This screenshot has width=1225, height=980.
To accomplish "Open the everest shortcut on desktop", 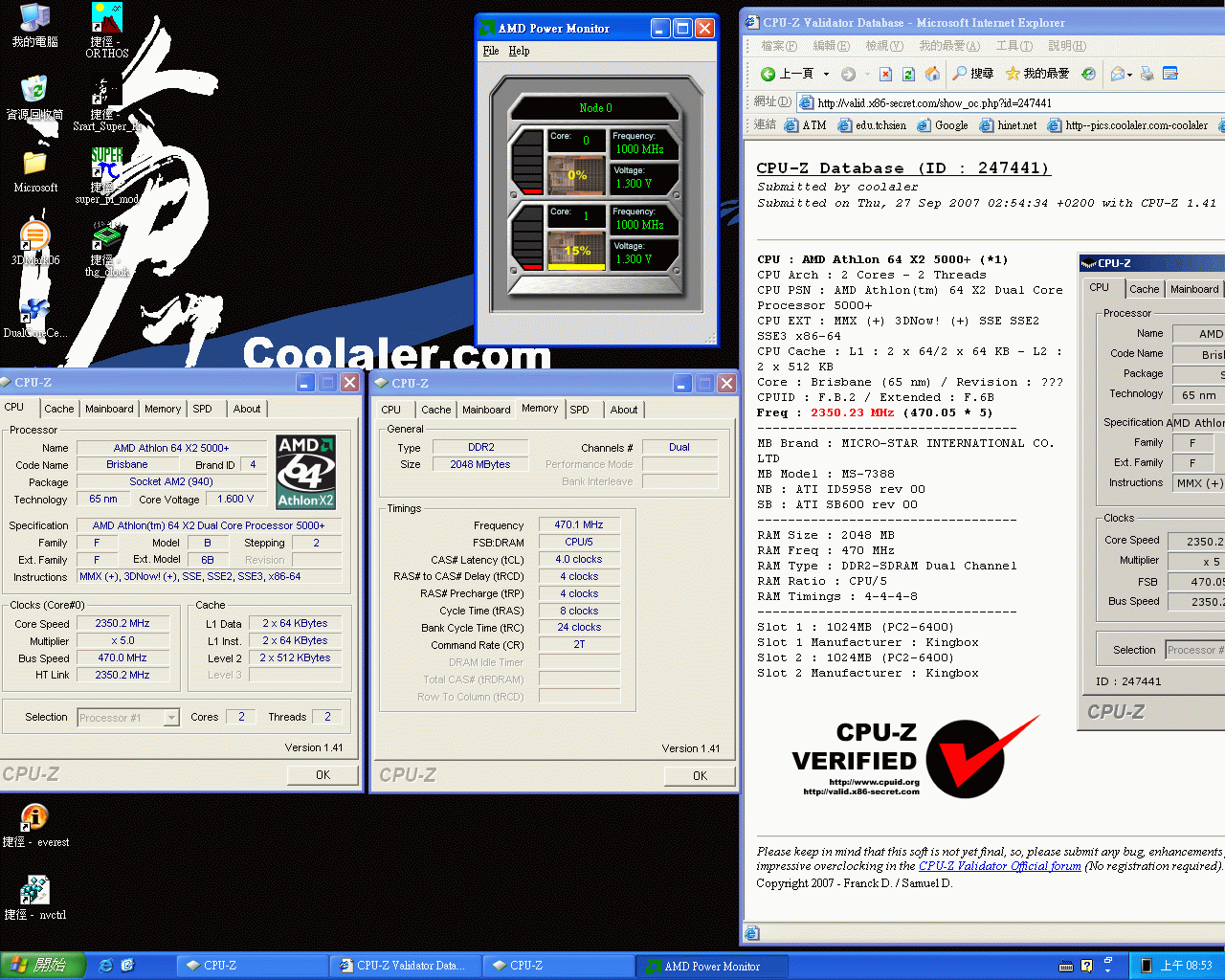I will point(35,825).
